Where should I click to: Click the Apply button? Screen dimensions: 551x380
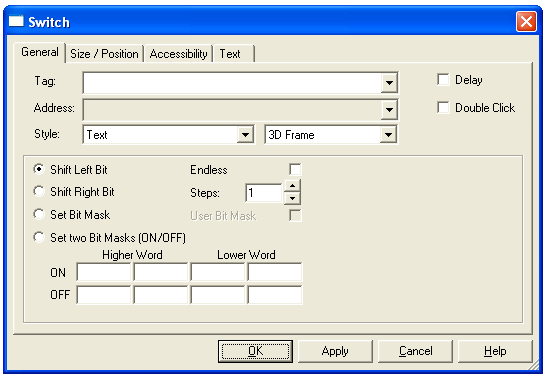[335, 351]
